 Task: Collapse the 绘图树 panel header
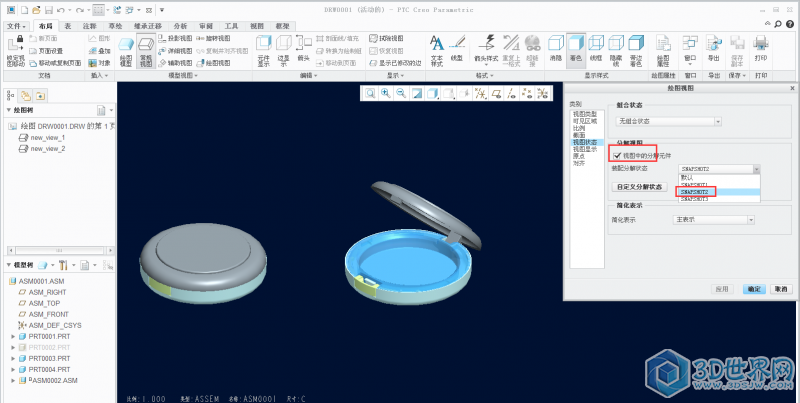[9, 110]
